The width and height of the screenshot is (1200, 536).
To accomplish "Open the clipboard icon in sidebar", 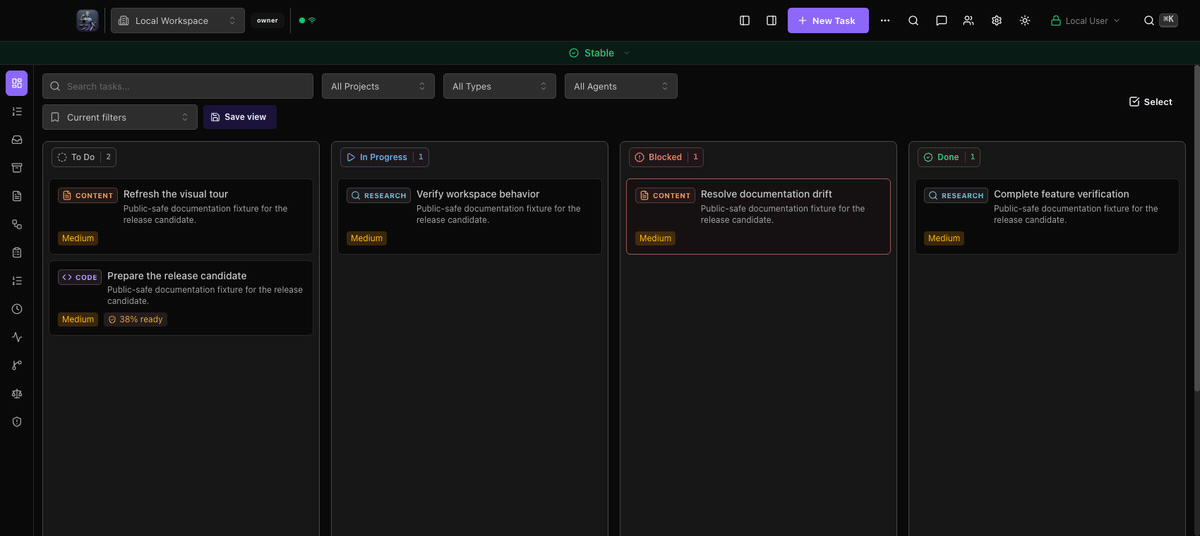I will click(x=17, y=252).
